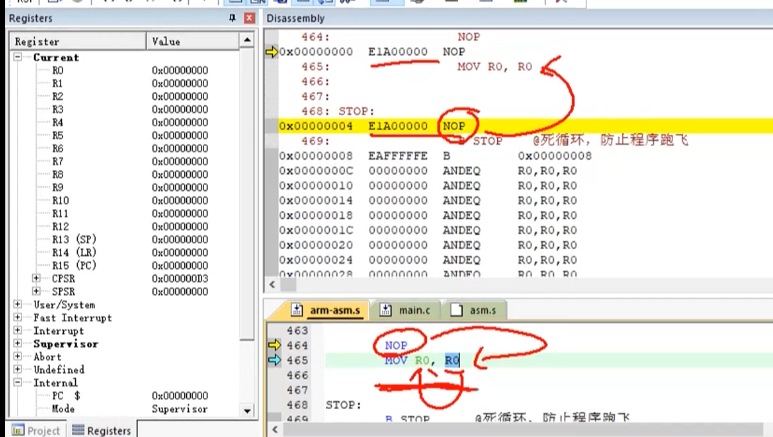The image size is (773, 437).
Task: Pin the Registers panel with the pushpin icon
Action: [232, 18]
